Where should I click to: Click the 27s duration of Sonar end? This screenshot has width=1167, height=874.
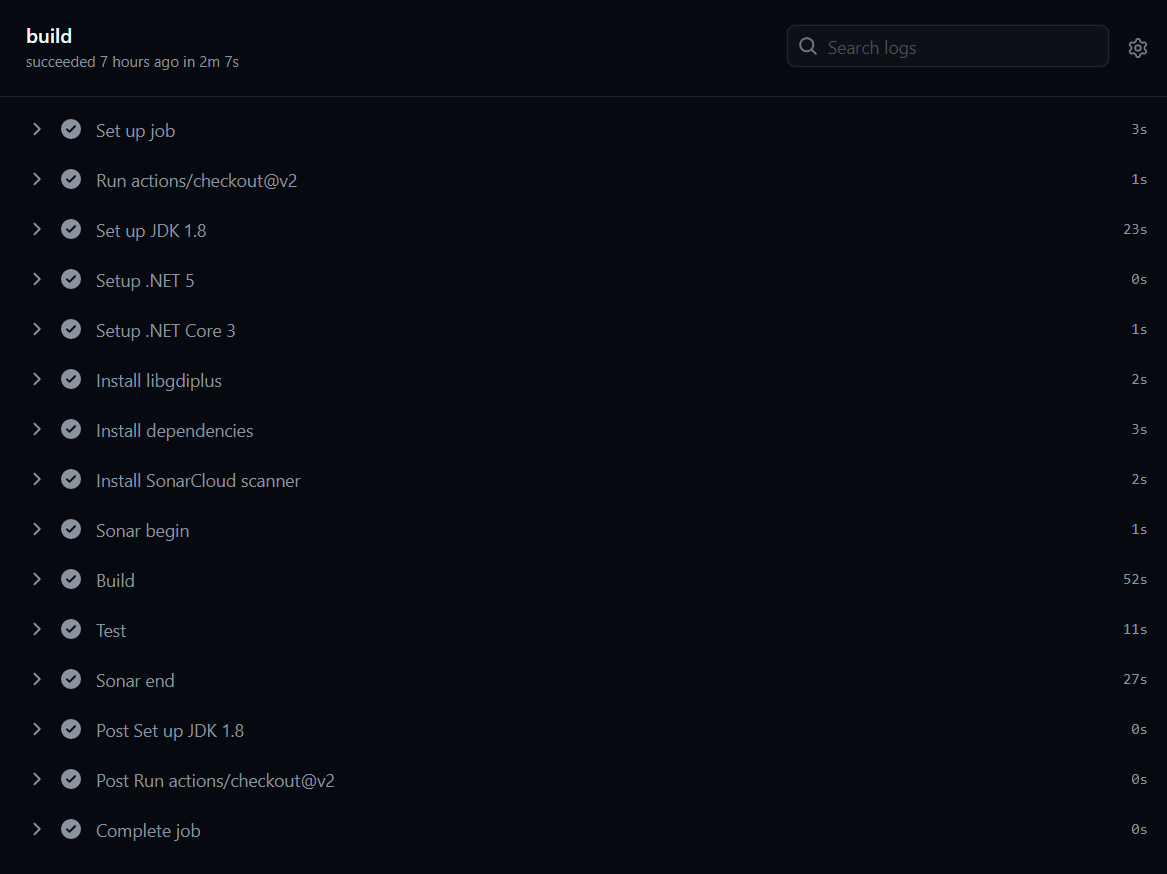(x=1135, y=679)
